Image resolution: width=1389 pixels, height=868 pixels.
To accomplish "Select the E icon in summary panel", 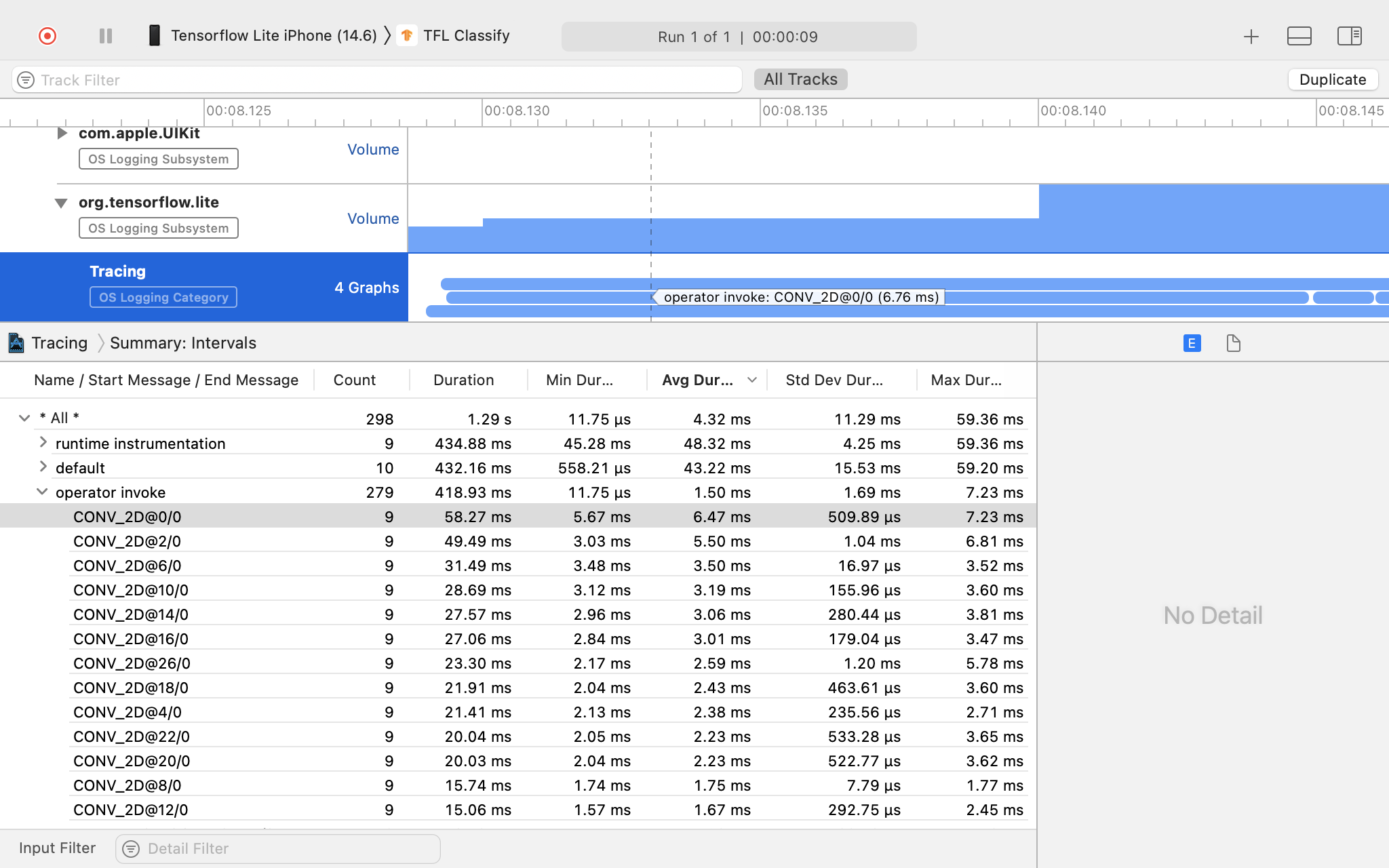I will 1192,343.
